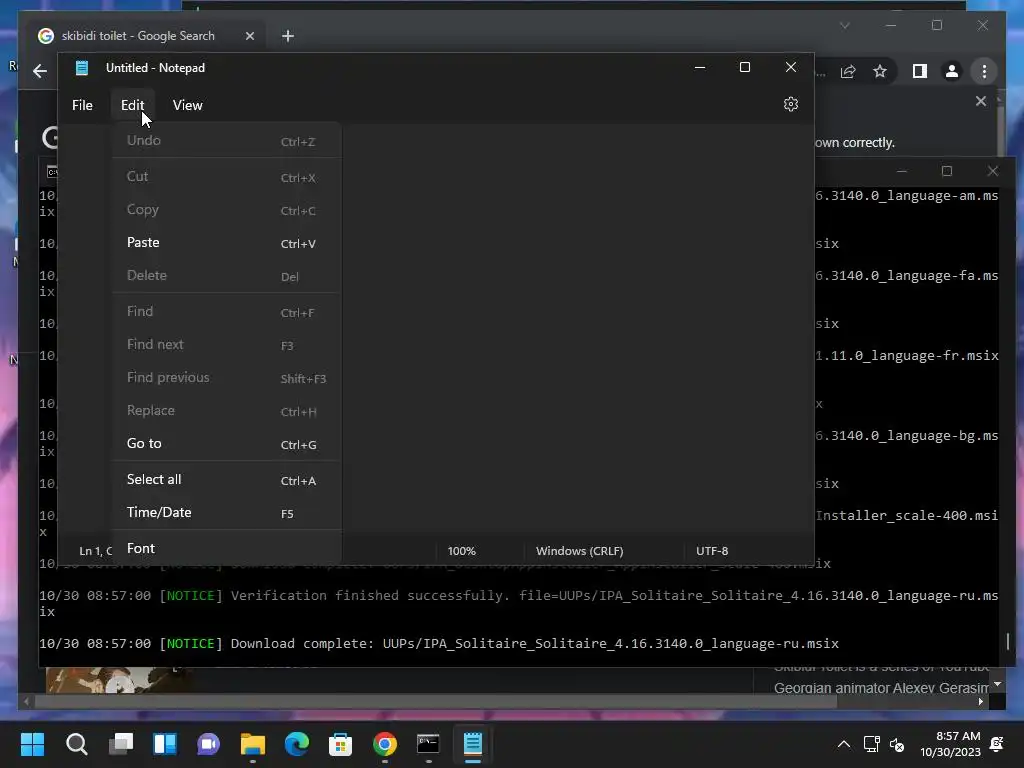Open Widgets panel on the taskbar
Screen dimensions: 1024x768
pyautogui.click(x=165, y=744)
